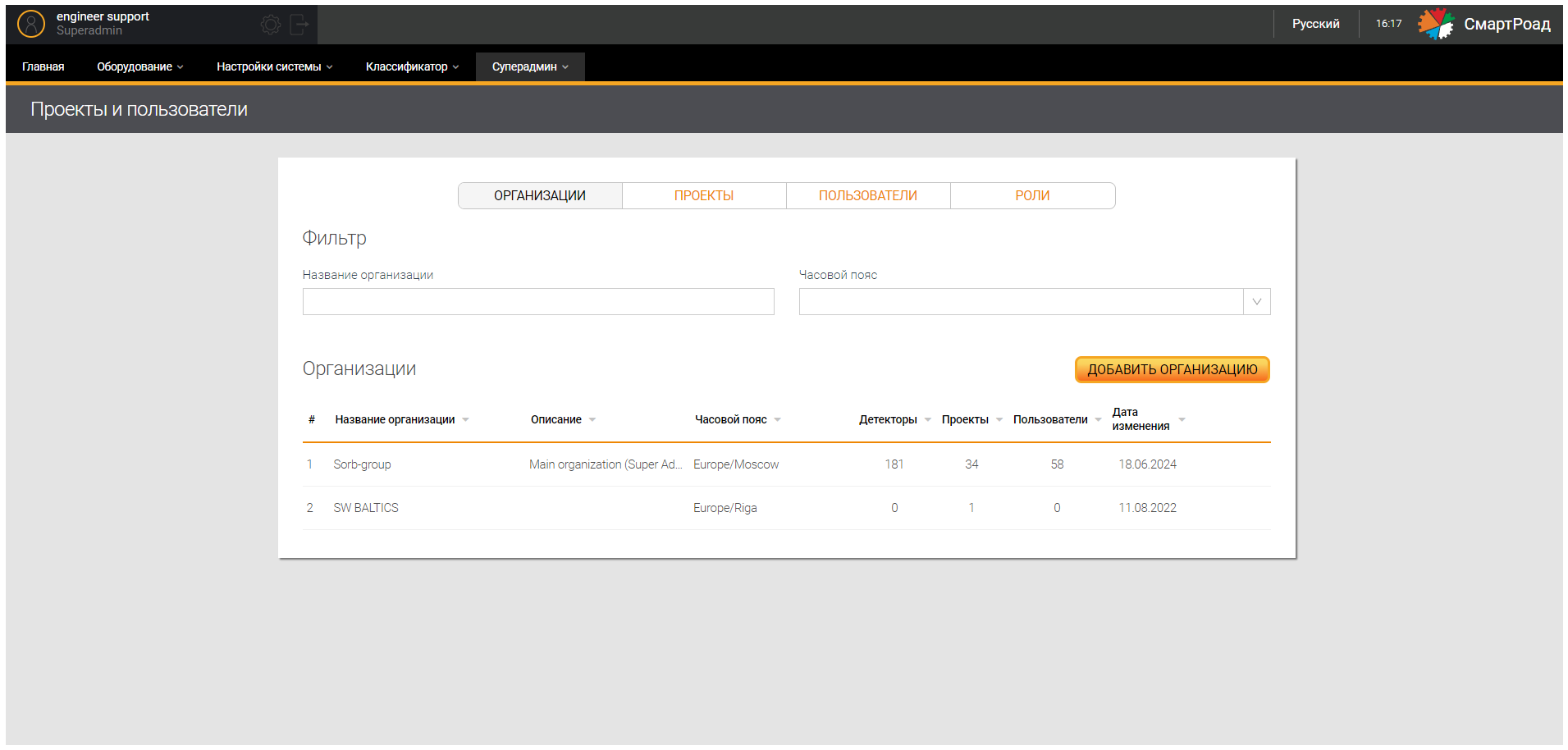Expand the Классификатор menu

413,66
